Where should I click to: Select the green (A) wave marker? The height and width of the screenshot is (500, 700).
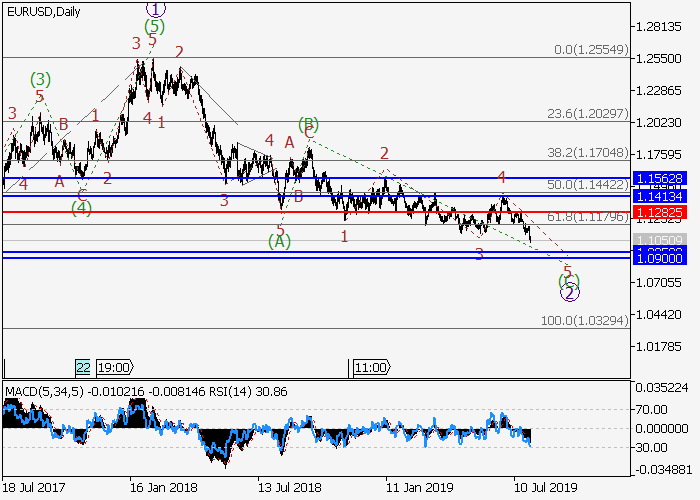pyautogui.click(x=280, y=243)
